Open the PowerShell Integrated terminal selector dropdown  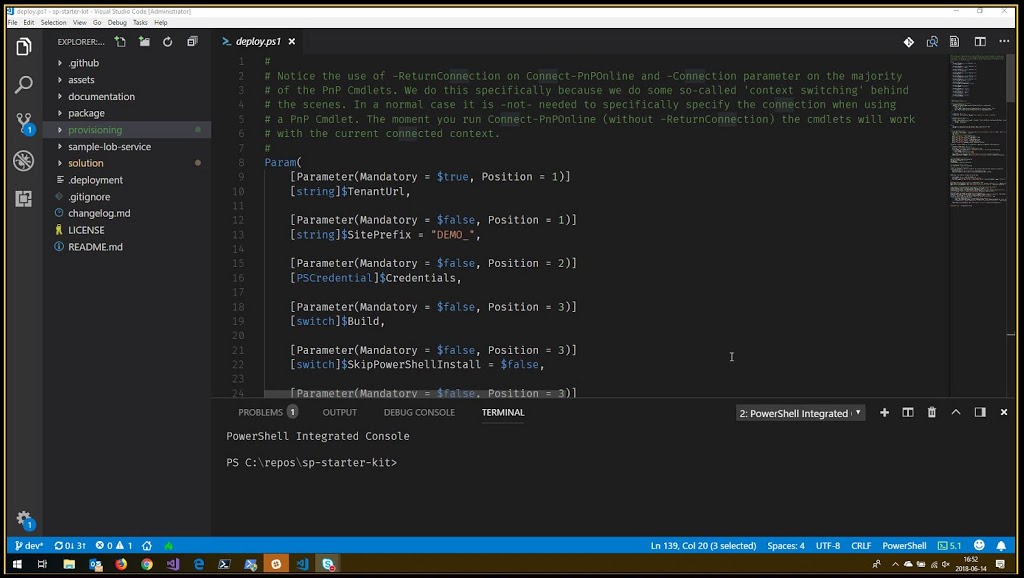[801, 413]
